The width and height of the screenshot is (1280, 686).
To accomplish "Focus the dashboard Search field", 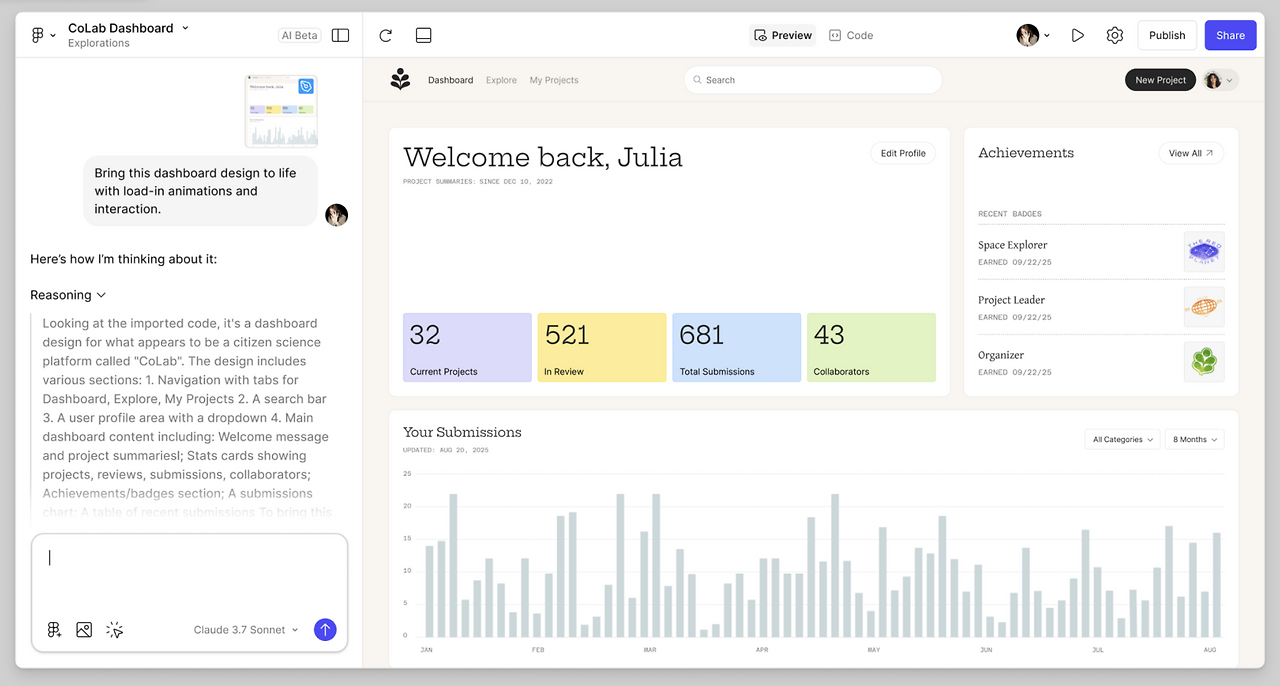I will [813, 80].
